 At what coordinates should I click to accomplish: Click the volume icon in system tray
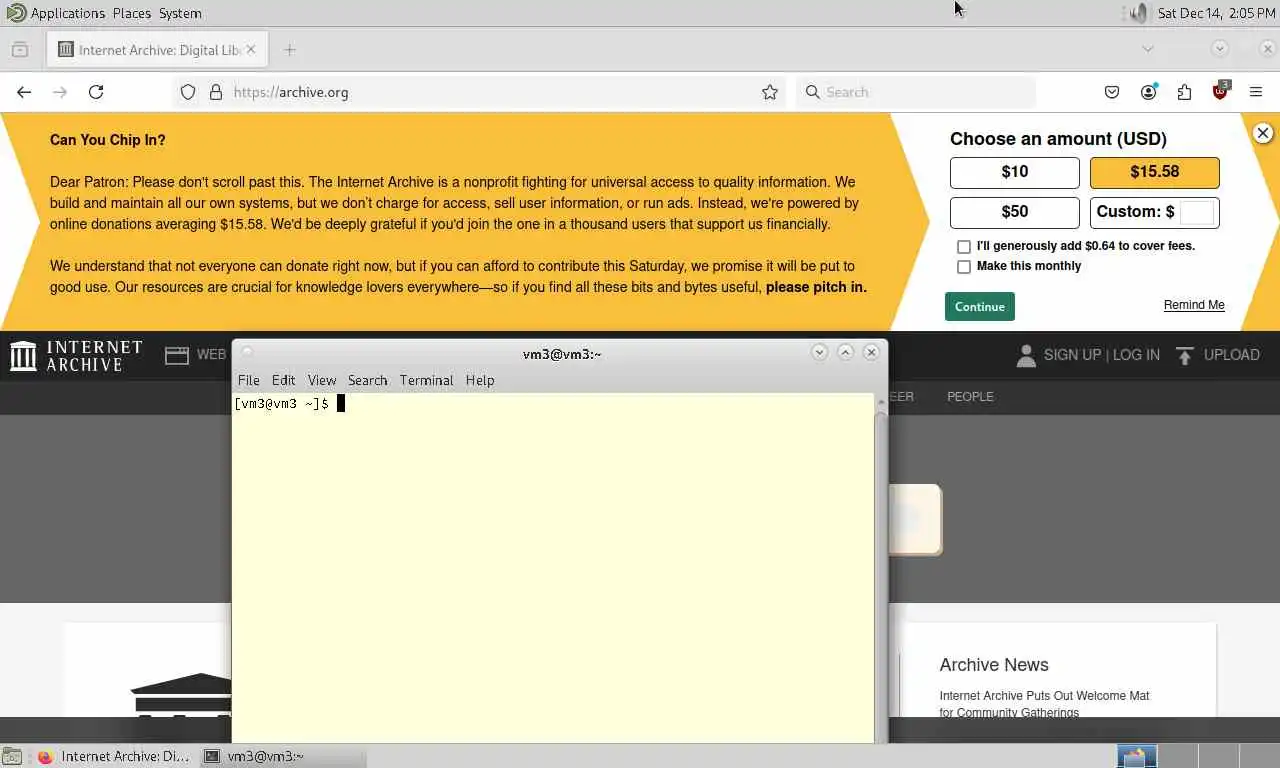1138,13
